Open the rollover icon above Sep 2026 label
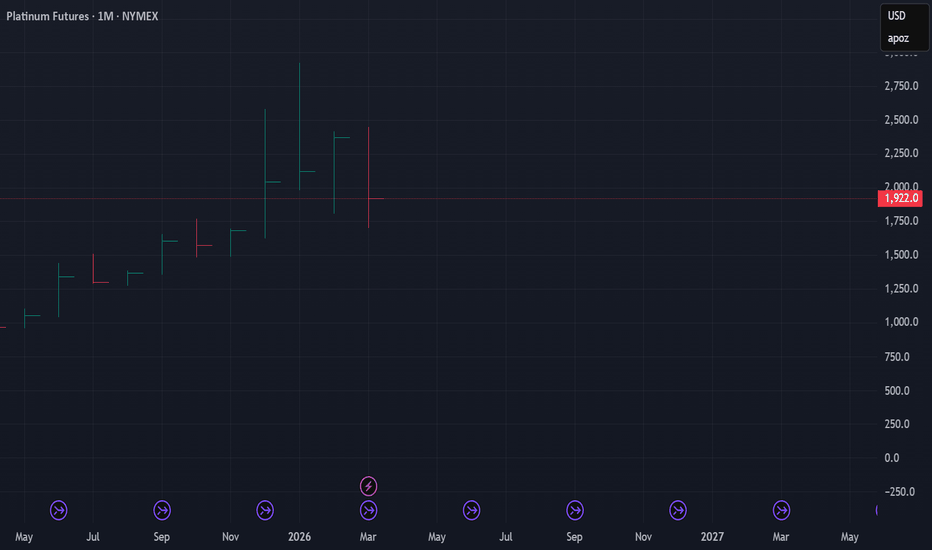 [575, 510]
